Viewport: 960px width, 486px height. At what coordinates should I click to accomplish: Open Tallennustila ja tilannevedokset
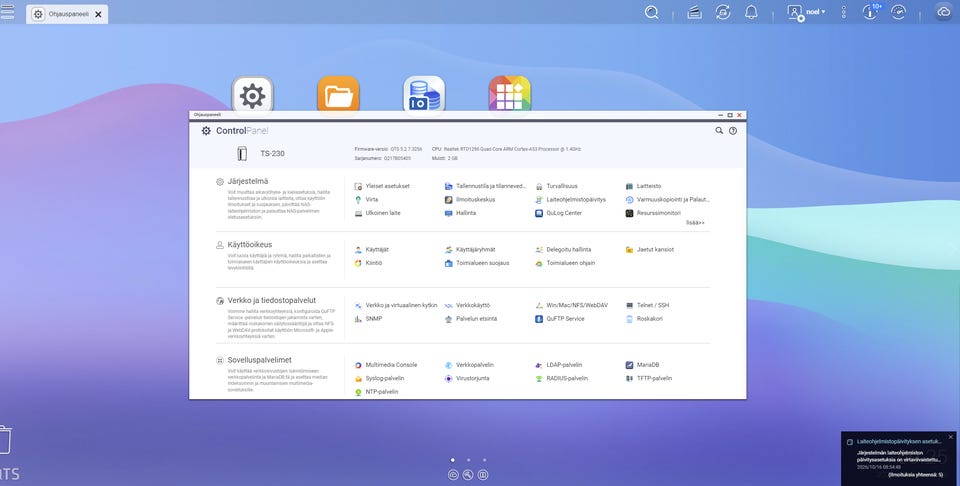(x=485, y=186)
